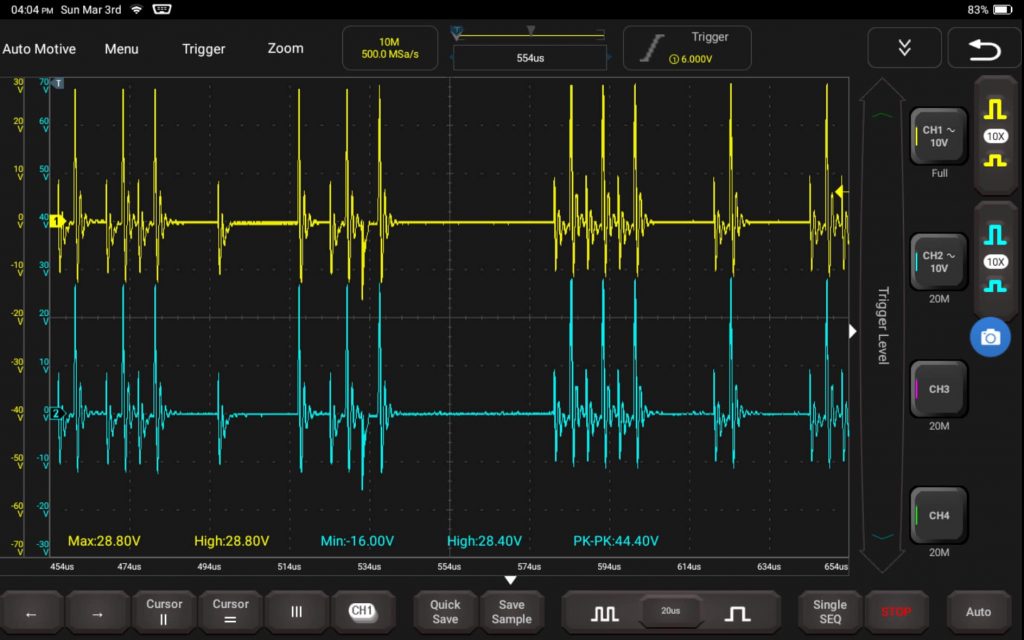Click the right arrow move button
This screenshot has width=1024, height=640.
tap(97, 612)
